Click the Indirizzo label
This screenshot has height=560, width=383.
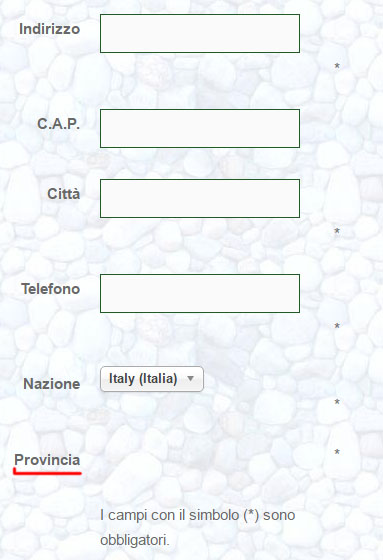49,29
